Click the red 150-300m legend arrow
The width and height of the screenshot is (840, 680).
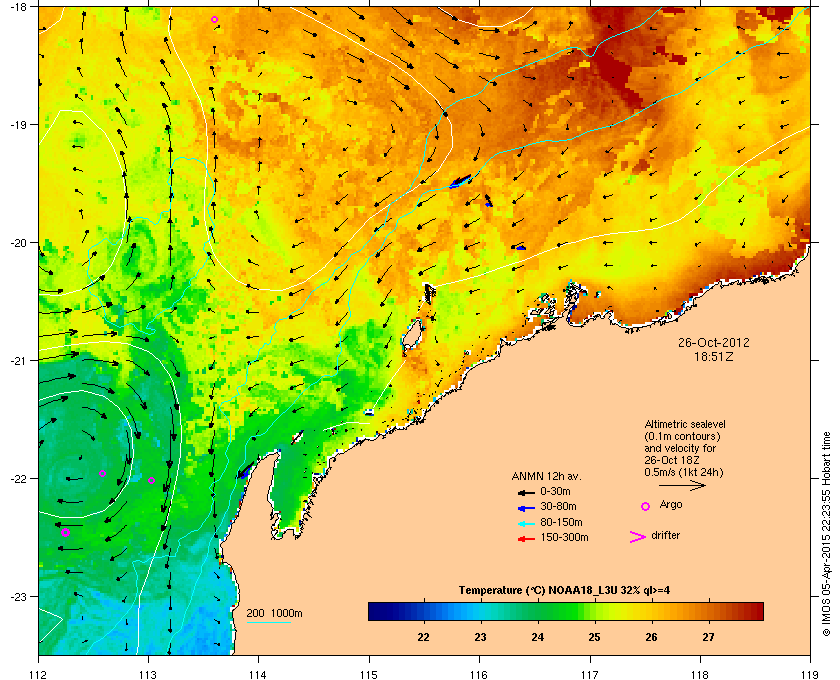tap(526, 539)
